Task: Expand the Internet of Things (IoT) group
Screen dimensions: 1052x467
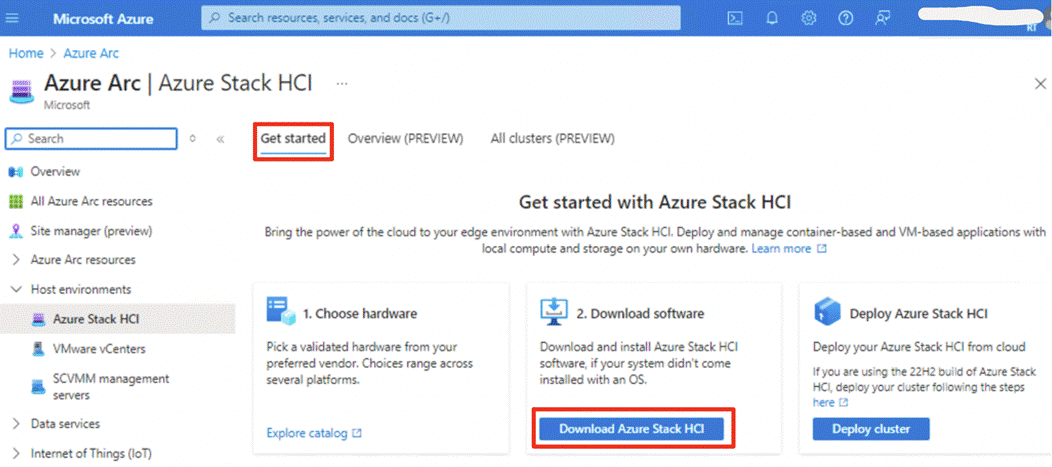Action: [x=16, y=454]
